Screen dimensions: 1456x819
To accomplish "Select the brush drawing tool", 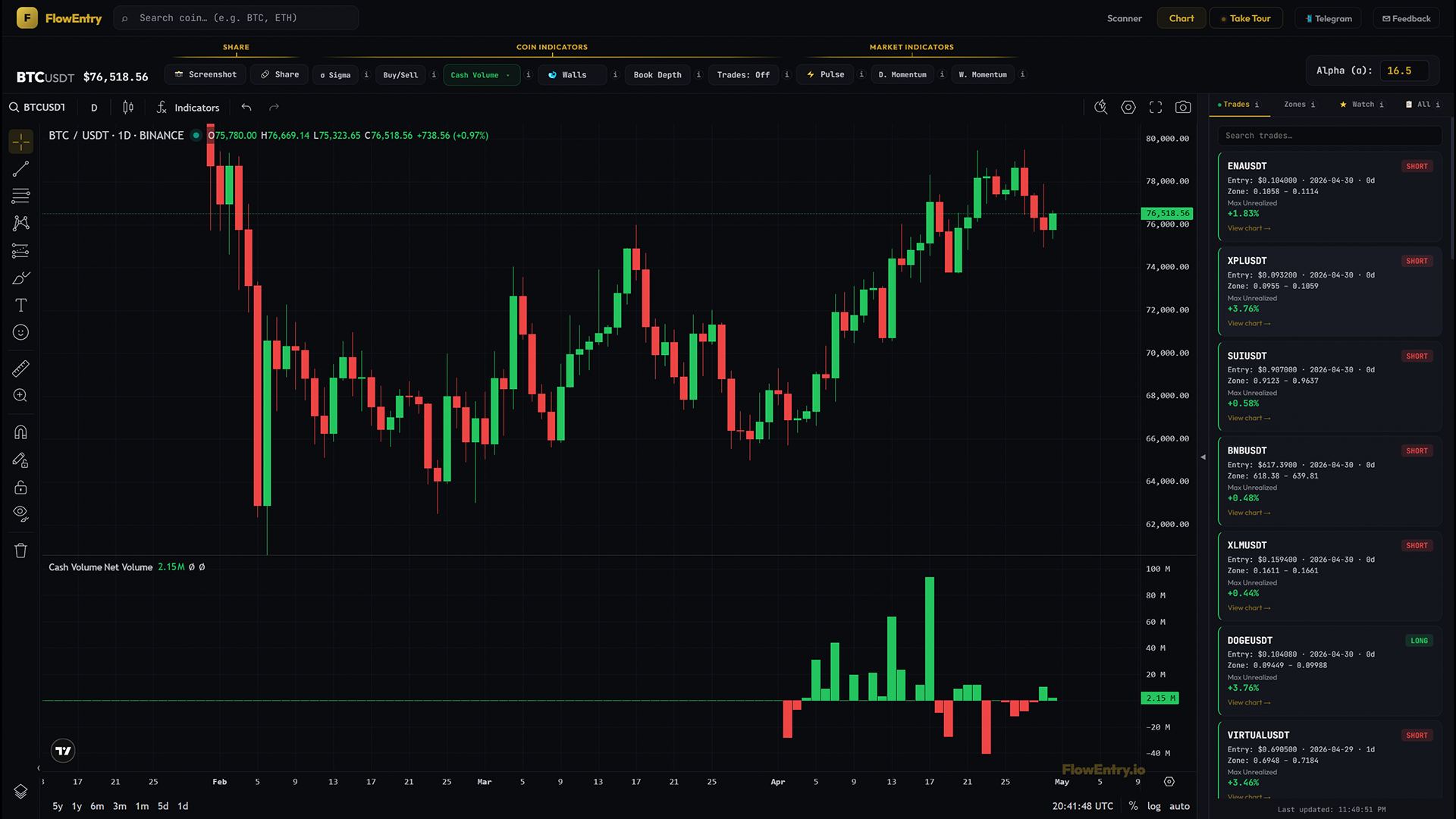I will 20,278.
